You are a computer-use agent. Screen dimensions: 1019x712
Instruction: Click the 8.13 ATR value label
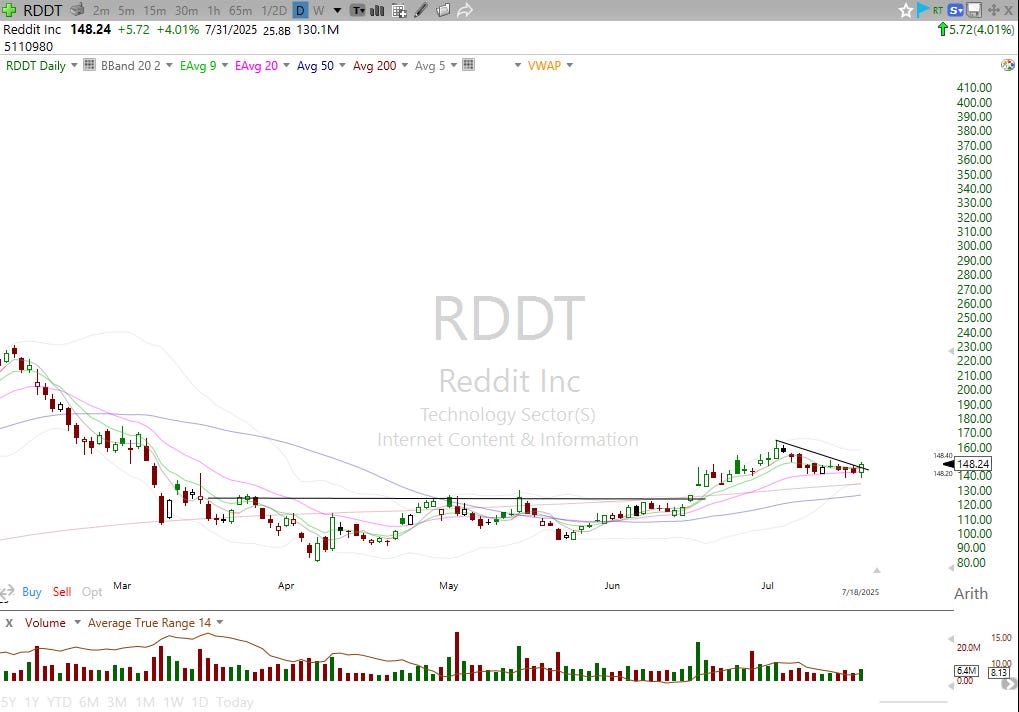tap(999, 672)
